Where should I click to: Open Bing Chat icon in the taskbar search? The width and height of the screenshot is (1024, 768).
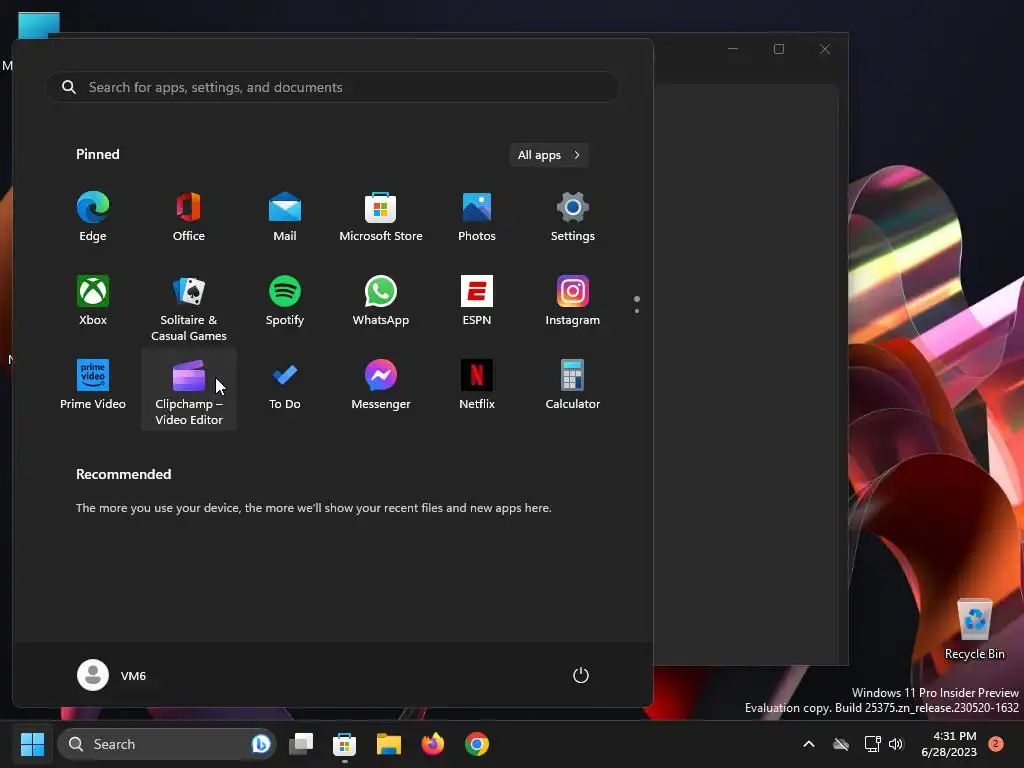click(x=261, y=744)
